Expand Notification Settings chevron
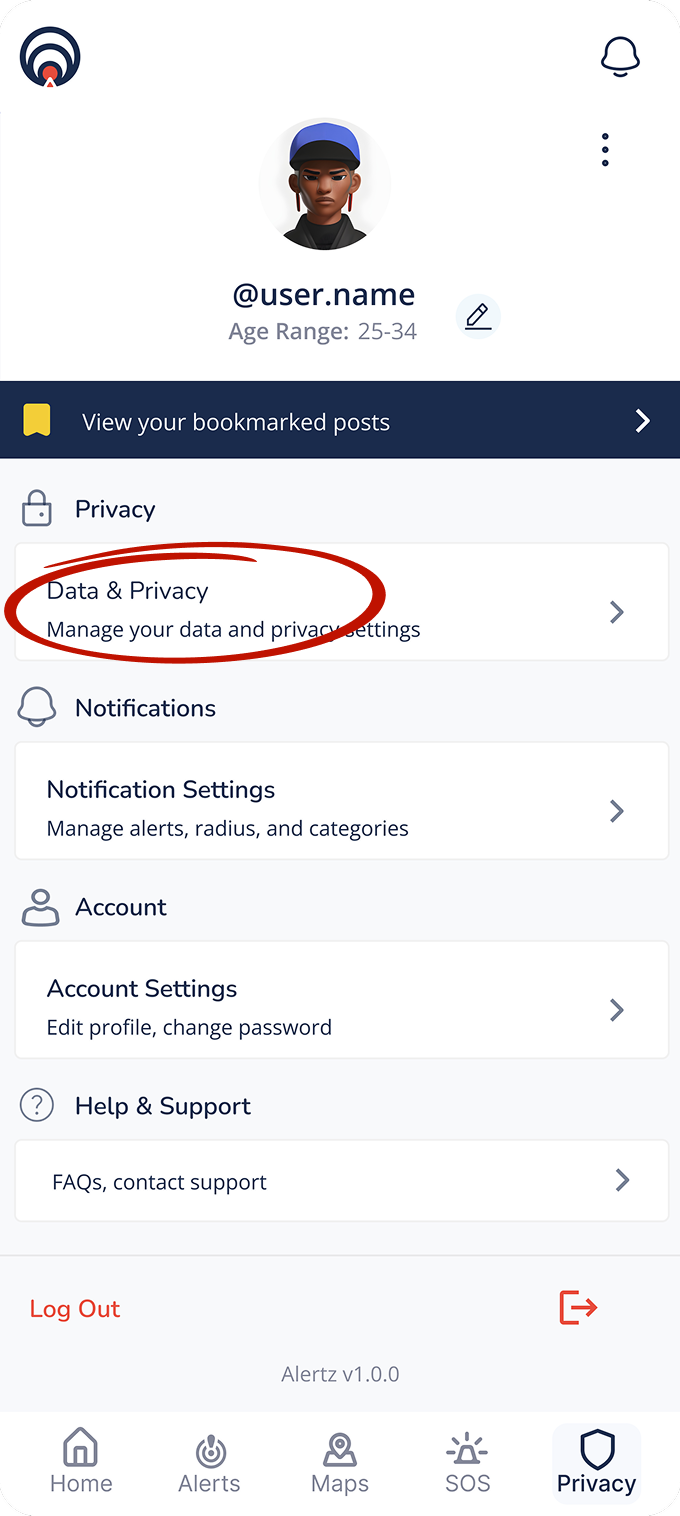This screenshot has height=1516, width=680. [617, 811]
